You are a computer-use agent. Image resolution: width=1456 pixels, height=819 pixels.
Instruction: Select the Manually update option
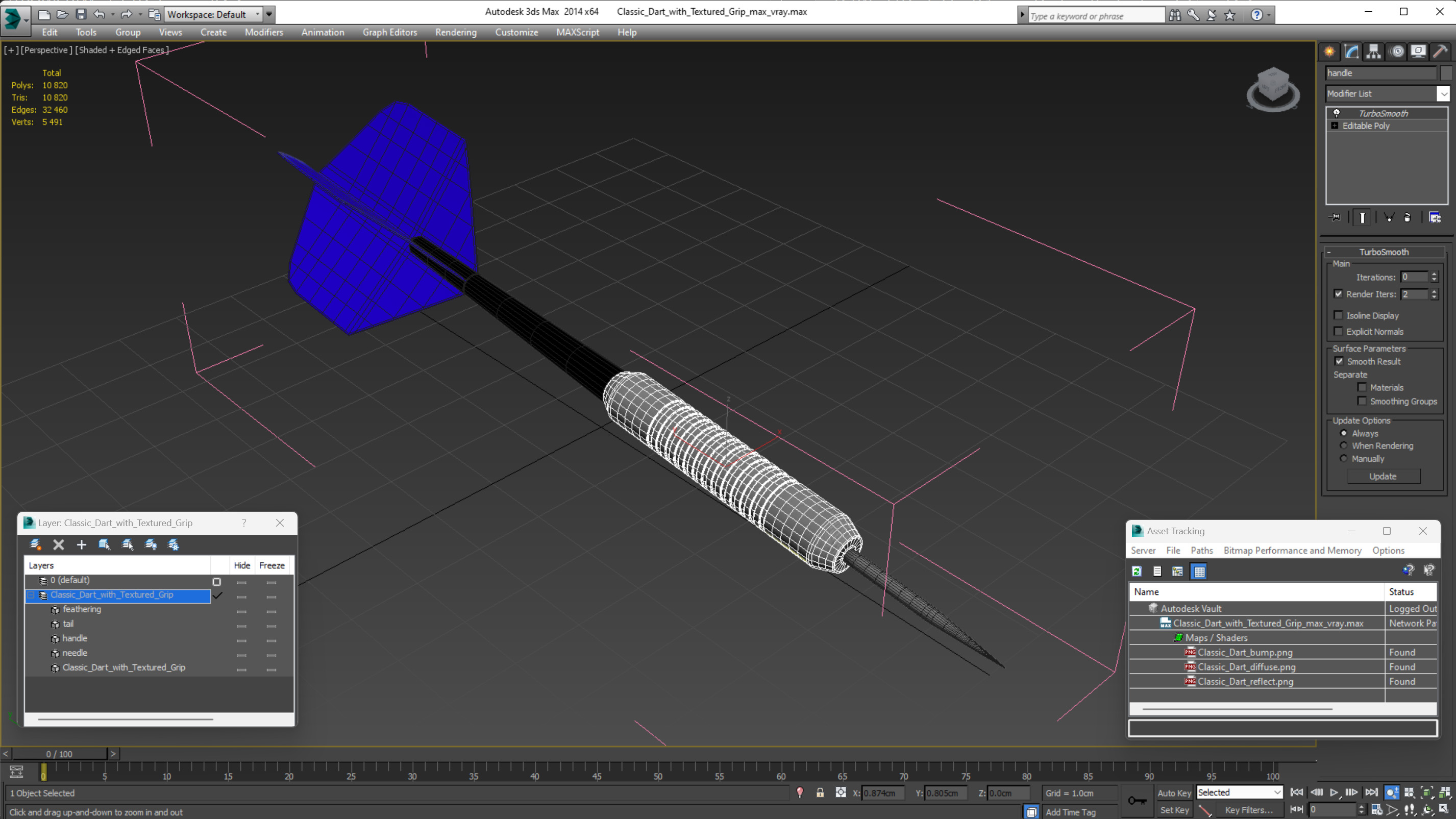coord(1344,458)
